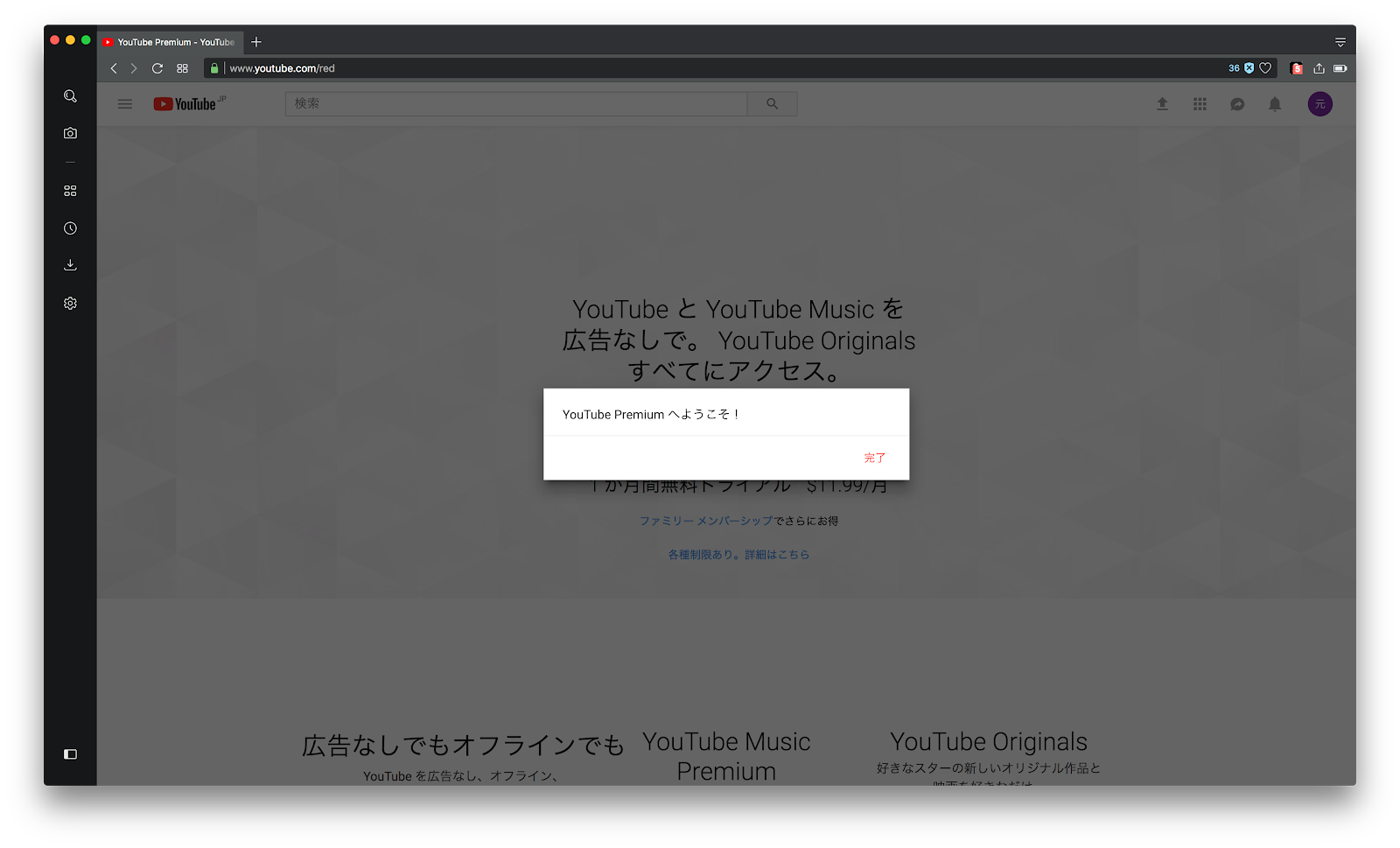Open the snapshot camera tool in sidebar
This screenshot has width=1400, height=848.
[x=70, y=133]
